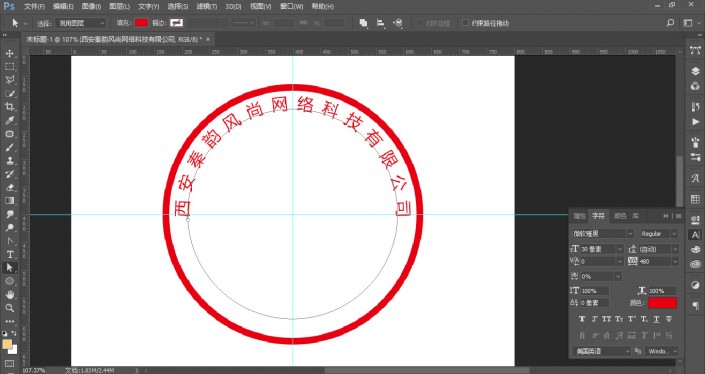Select the Healing Brush tool
705x374 pixels.
[x=9, y=134]
